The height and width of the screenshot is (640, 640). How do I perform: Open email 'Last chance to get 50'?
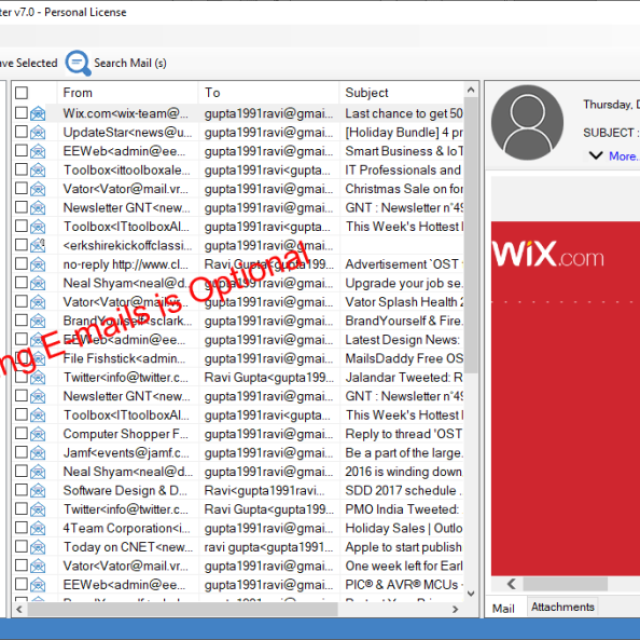pyautogui.click(x=404, y=113)
